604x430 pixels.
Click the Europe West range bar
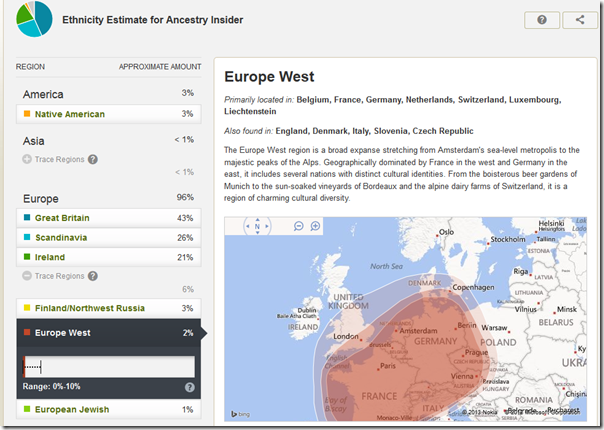[109, 367]
